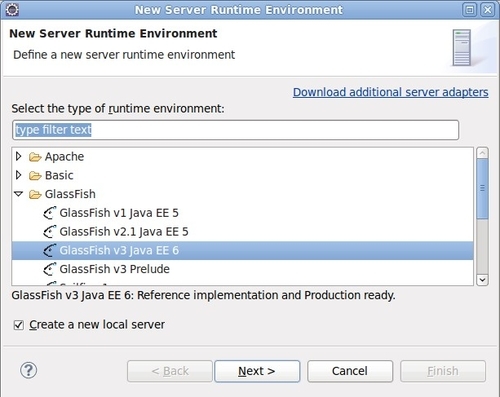Click the scrollbar thumb of the runtime list
Screen dimensions: 500x397
click(x=482, y=189)
